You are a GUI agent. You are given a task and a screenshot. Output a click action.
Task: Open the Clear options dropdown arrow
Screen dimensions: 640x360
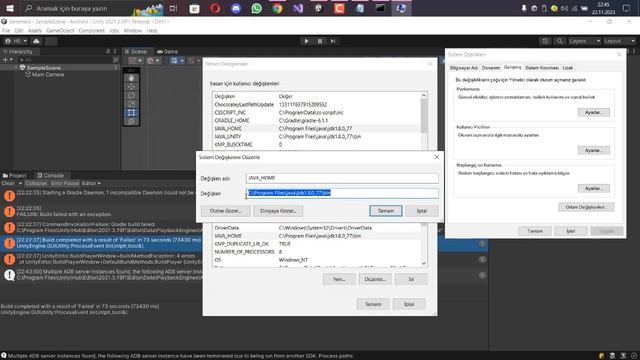(20, 184)
